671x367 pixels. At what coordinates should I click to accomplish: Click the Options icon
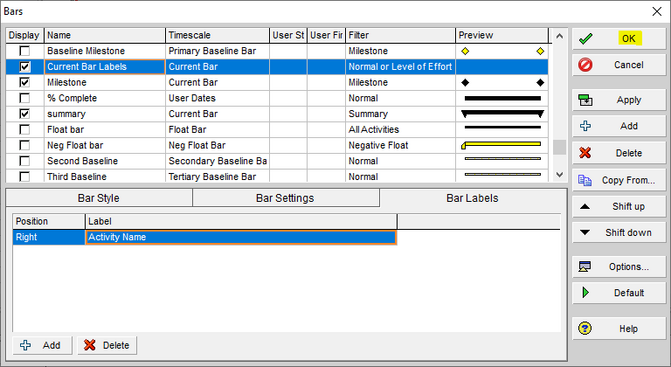[x=585, y=266]
